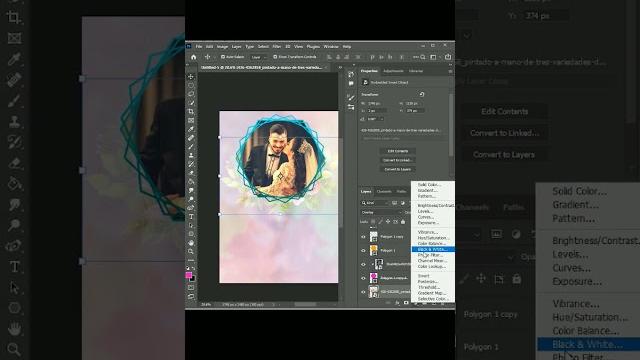
Task: Select the Crop tool in center window toolbar
Action: [x=191, y=111]
